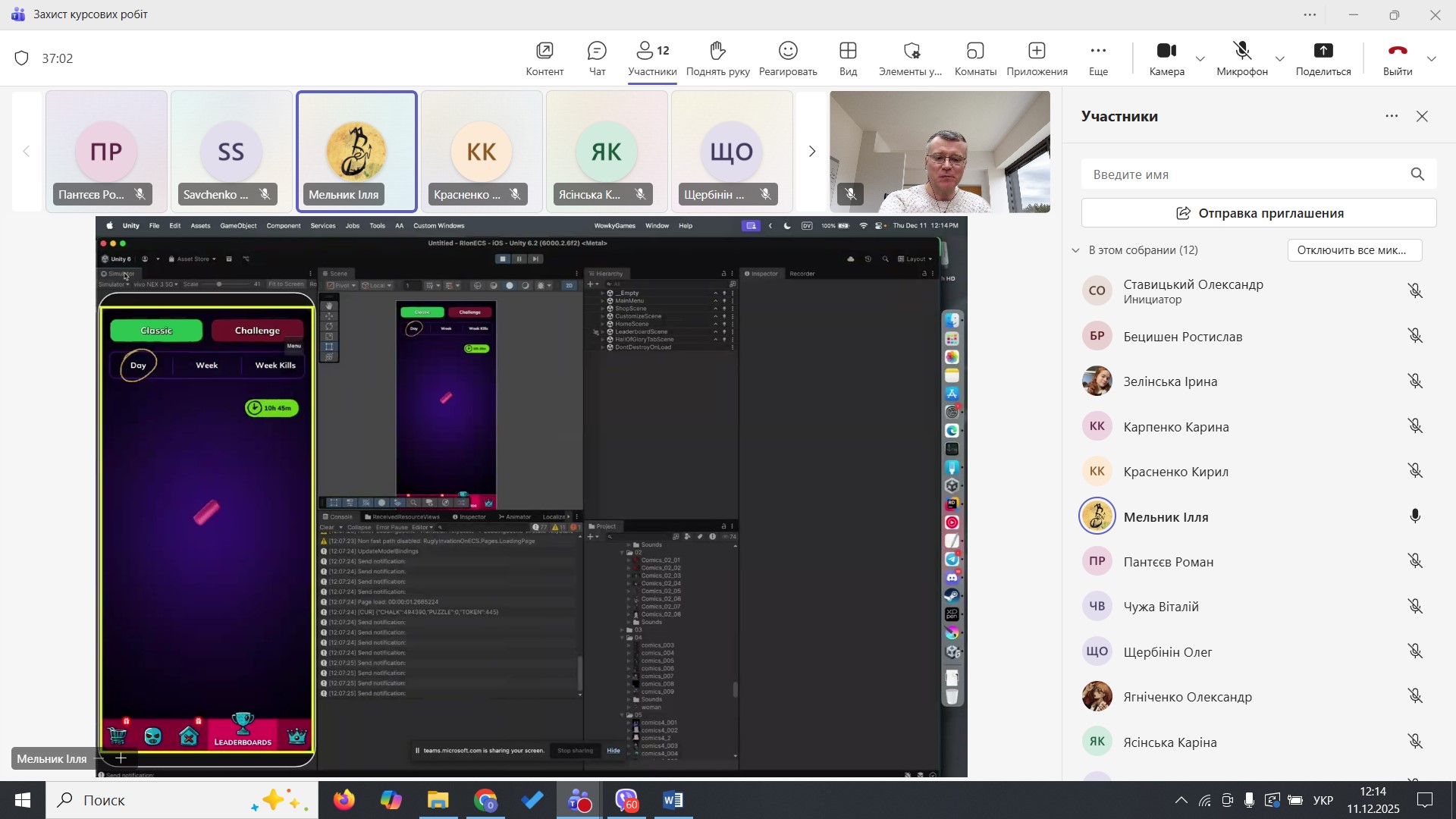Open microphone options dropdown arrow

pyautogui.click(x=1280, y=59)
